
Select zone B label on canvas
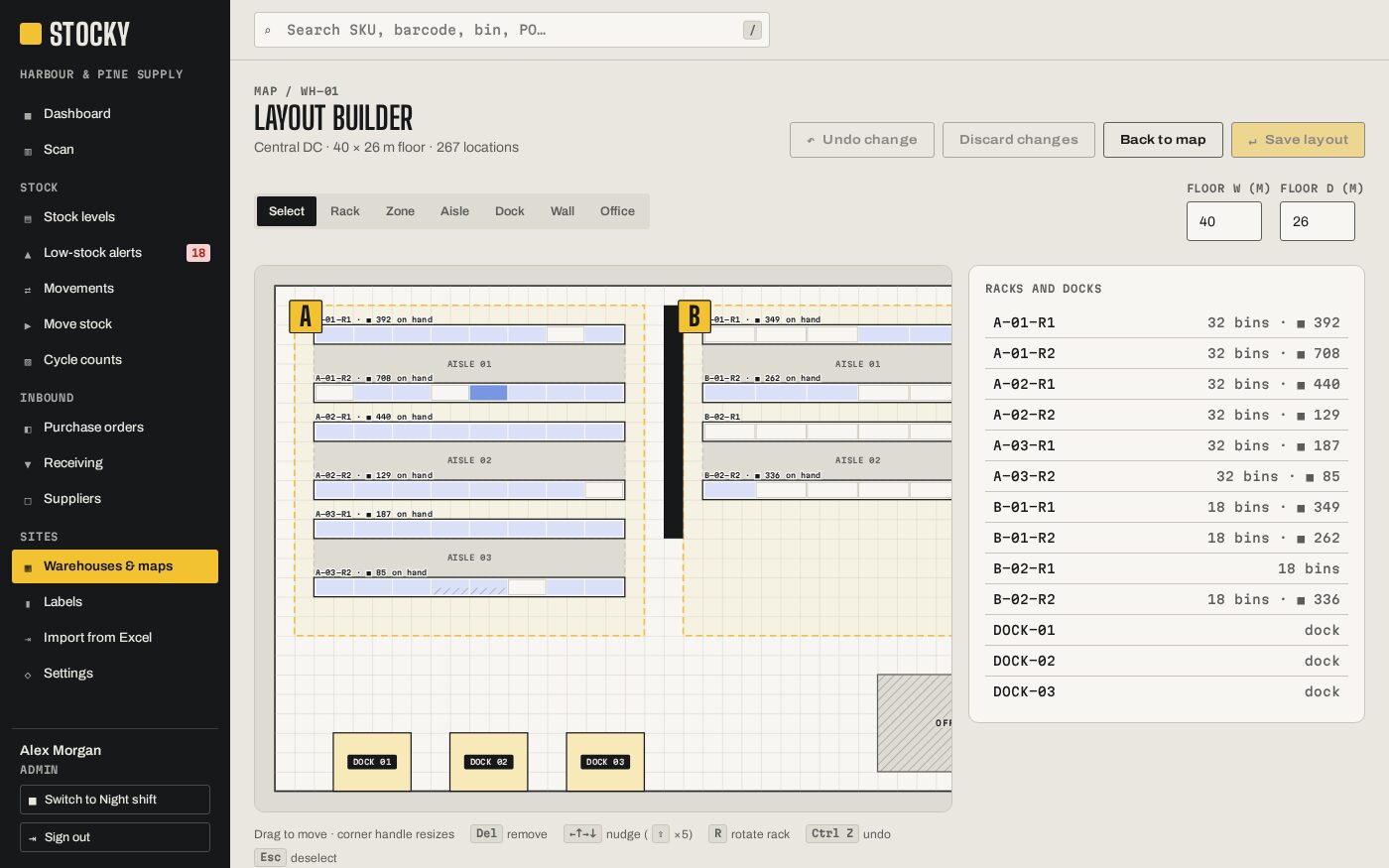click(694, 316)
